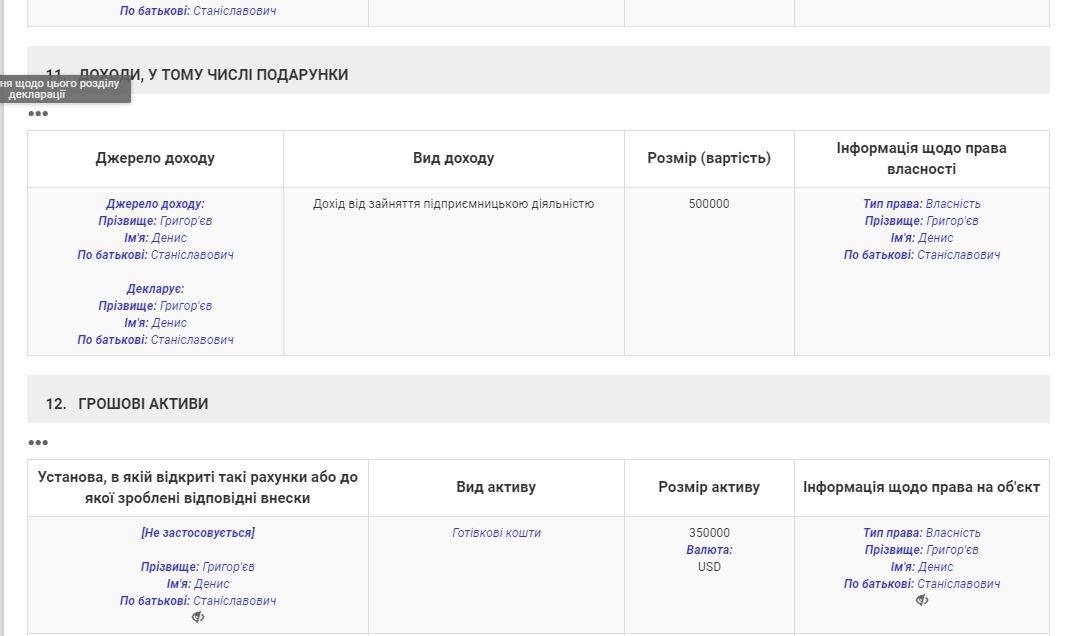
Task: Select the 500000 income amount value
Action: [709, 204]
